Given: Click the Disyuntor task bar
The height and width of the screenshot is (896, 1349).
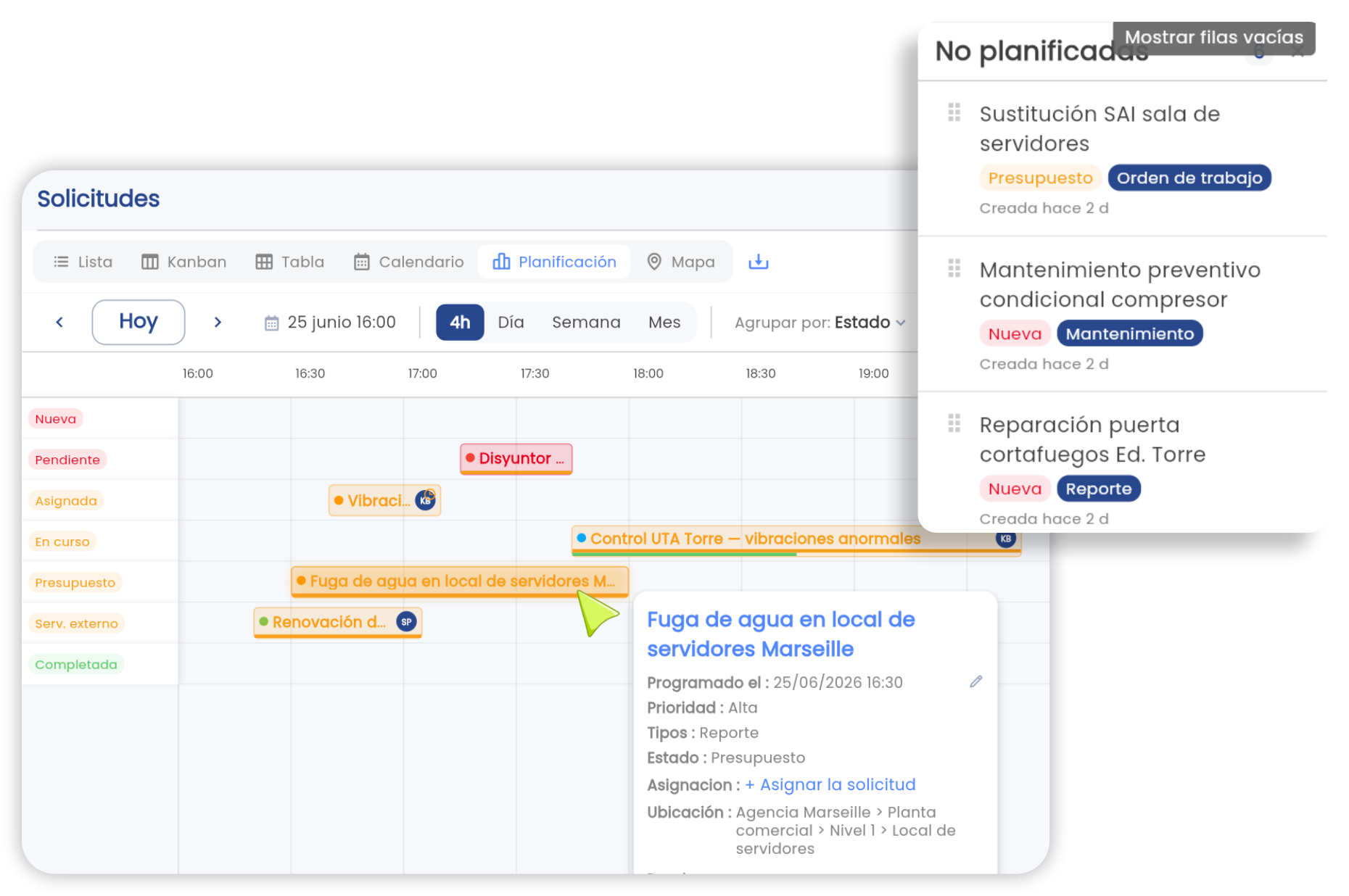Looking at the screenshot, I should tap(516, 458).
